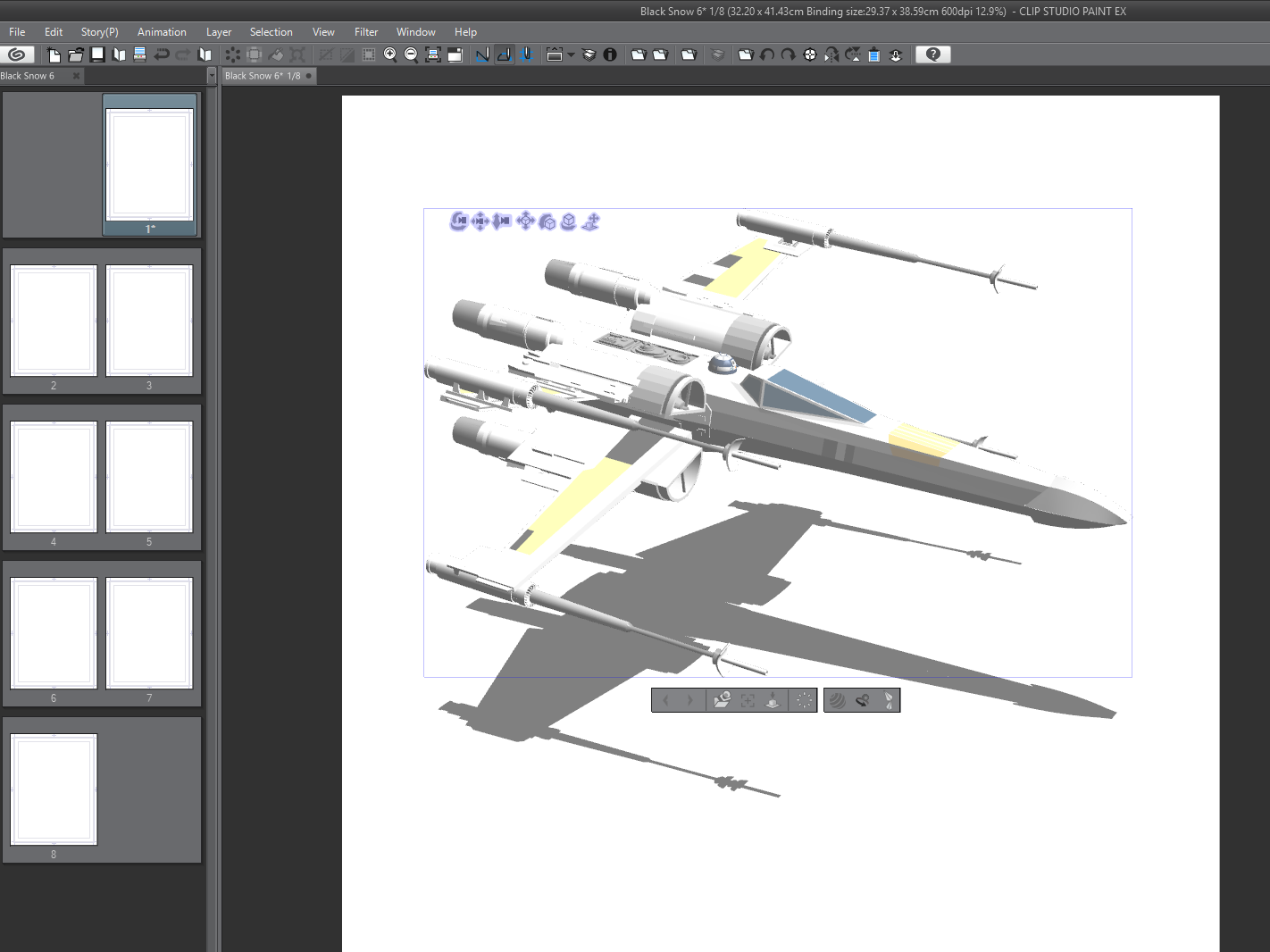Image resolution: width=1270 pixels, height=952 pixels.
Task: Open the Story(P) menu
Action: coord(100,32)
